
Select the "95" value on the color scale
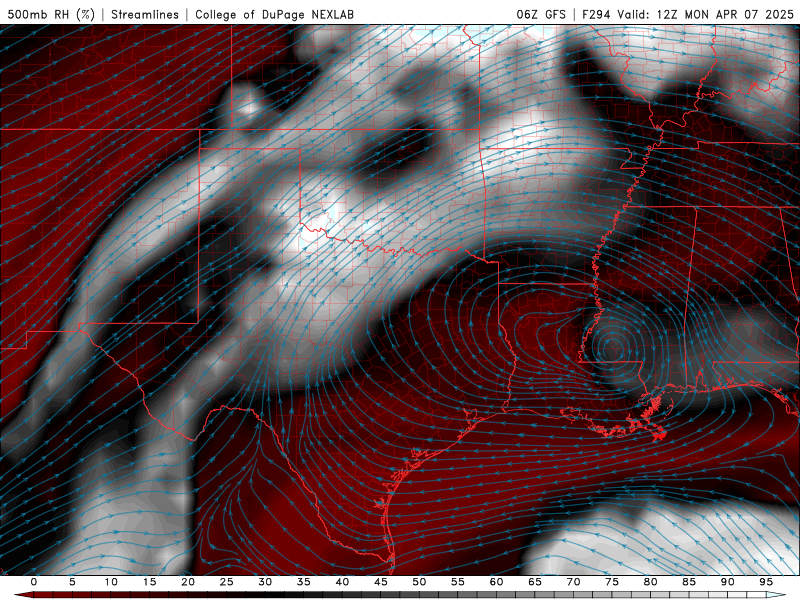766,582
